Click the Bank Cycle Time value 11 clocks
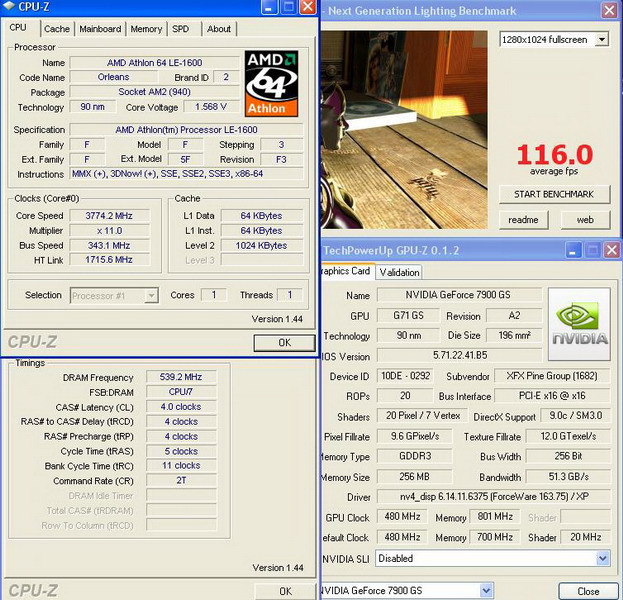 click(x=181, y=465)
